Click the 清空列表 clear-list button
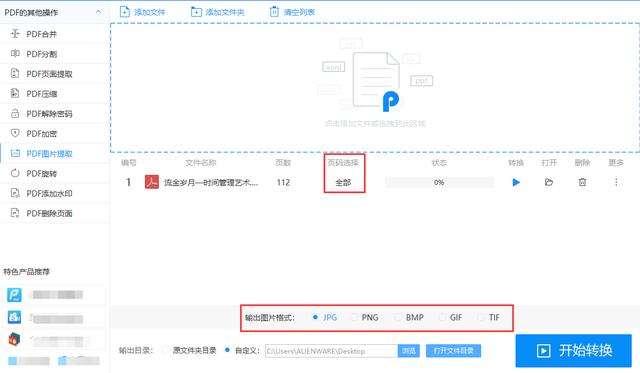 292,12
